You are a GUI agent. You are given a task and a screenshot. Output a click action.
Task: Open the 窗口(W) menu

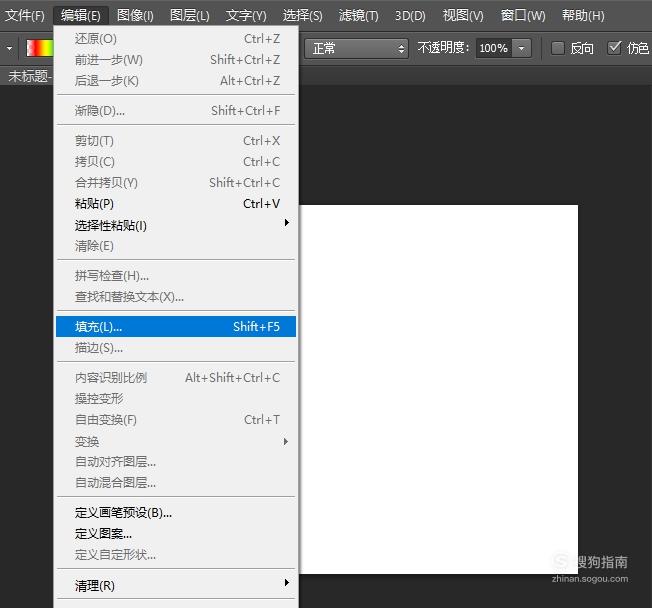pos(523,16)
